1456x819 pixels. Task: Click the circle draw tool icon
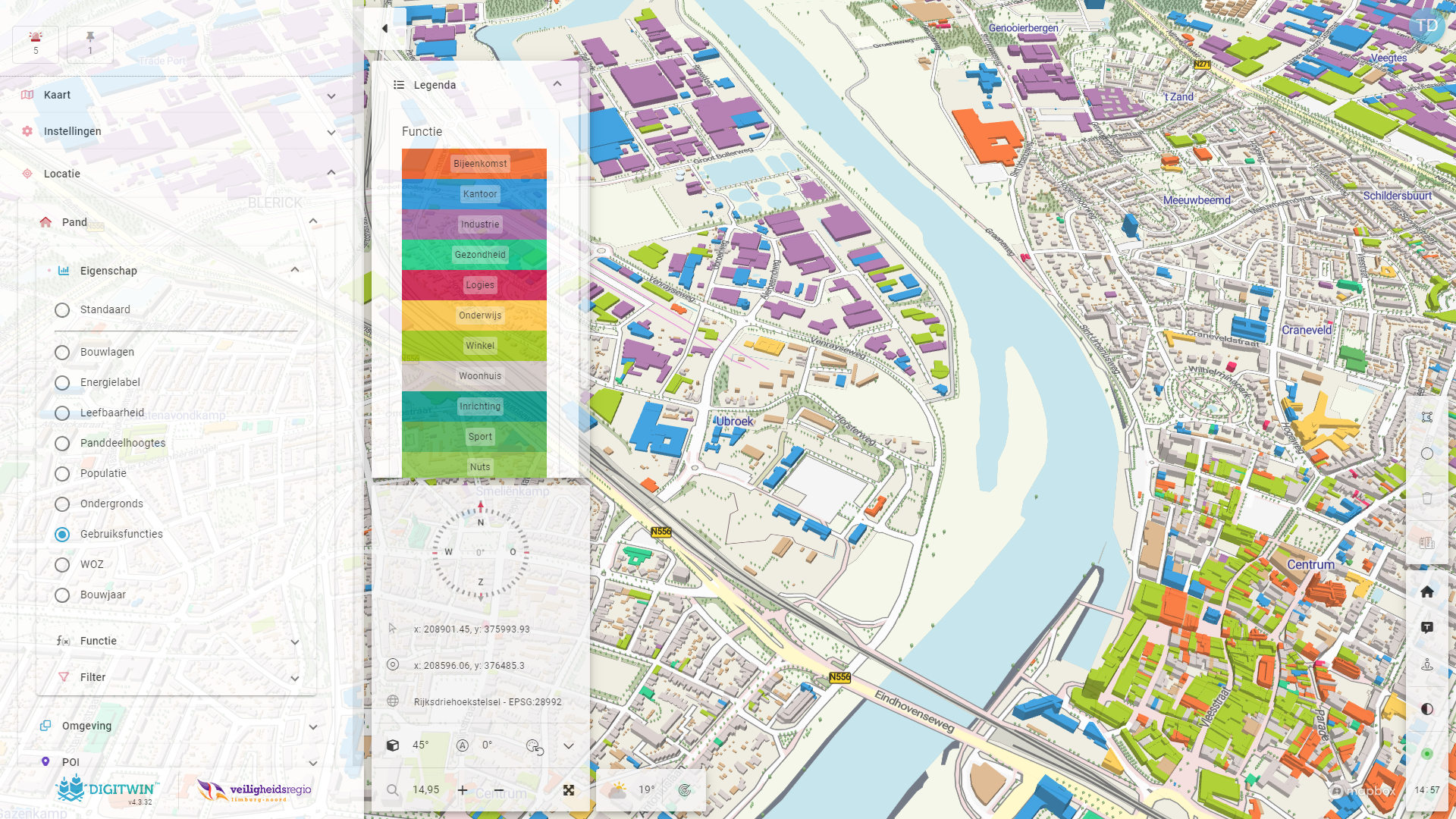[1426, 453]
